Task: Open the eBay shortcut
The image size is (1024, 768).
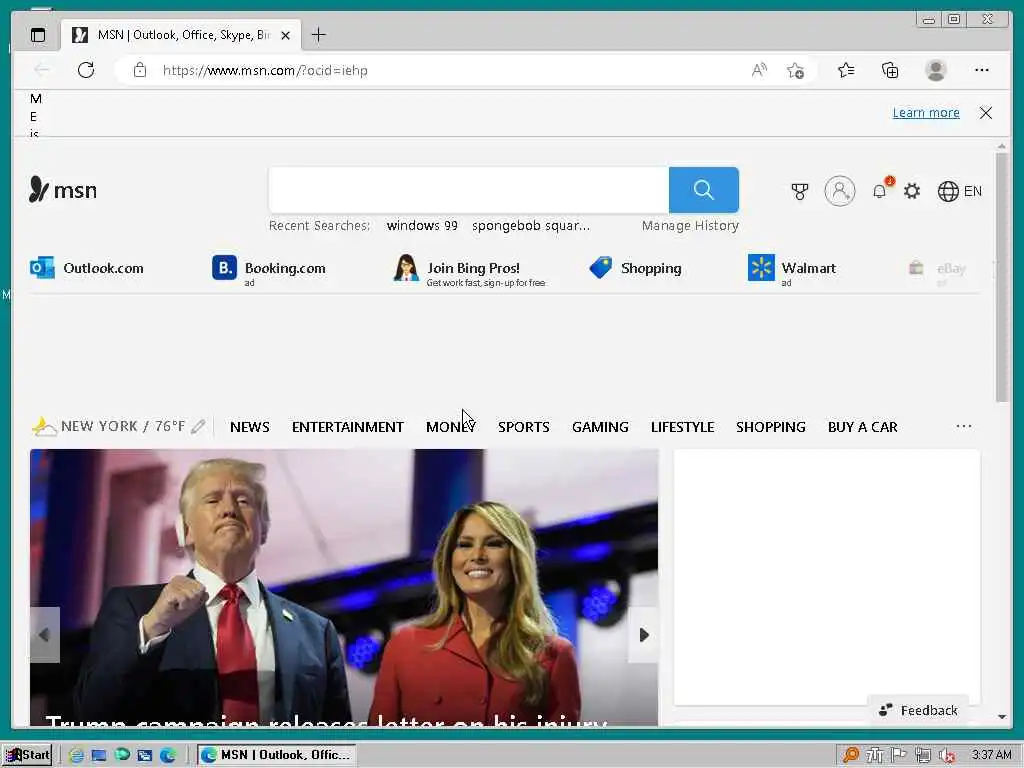Action: pyautogui.click(x=937, y=270)
